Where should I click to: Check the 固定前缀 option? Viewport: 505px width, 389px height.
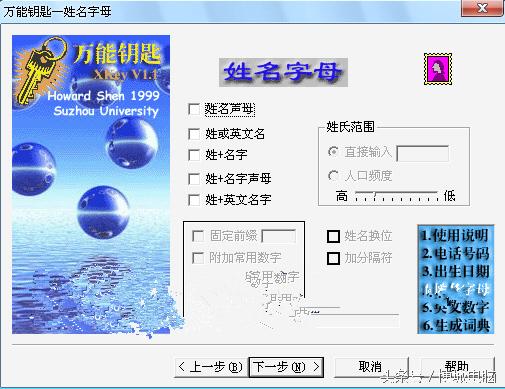(198, 236)
